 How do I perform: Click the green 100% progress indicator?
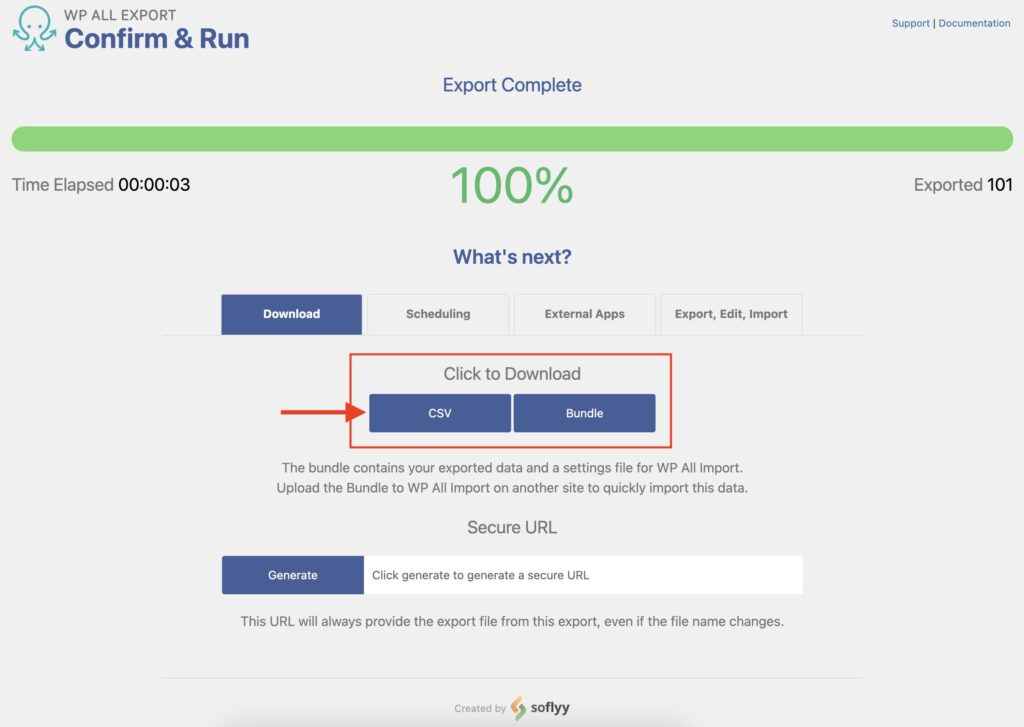tap(512, 185)
